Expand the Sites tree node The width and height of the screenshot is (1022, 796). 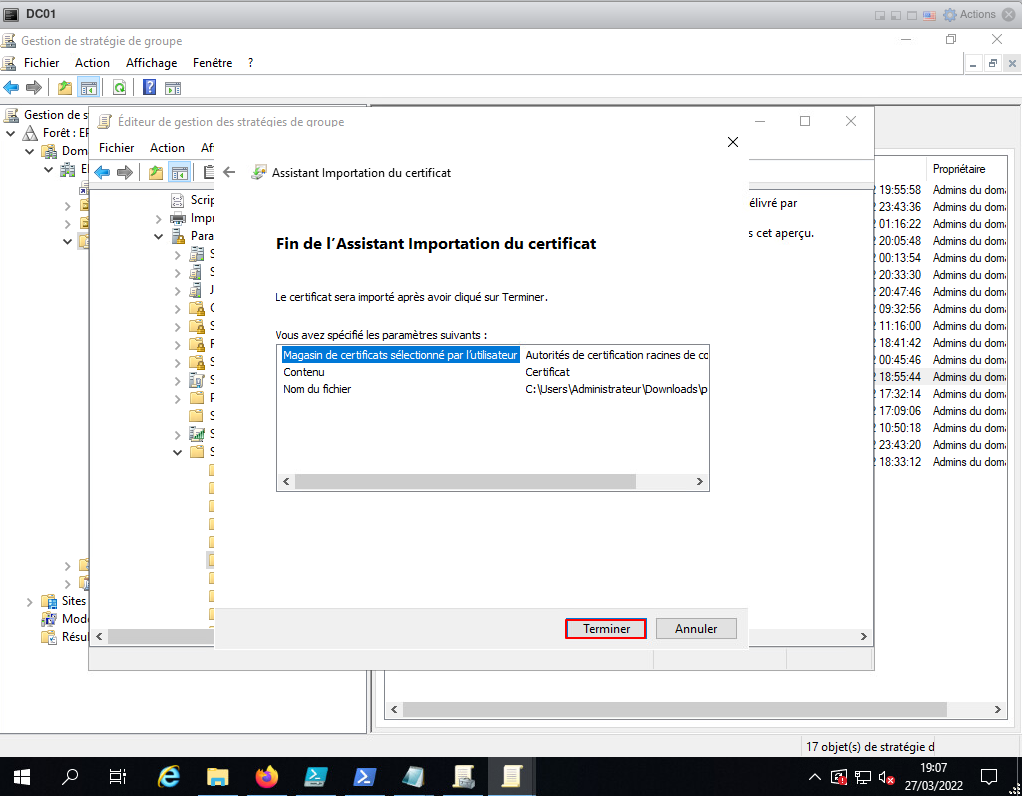coord(30,601)
